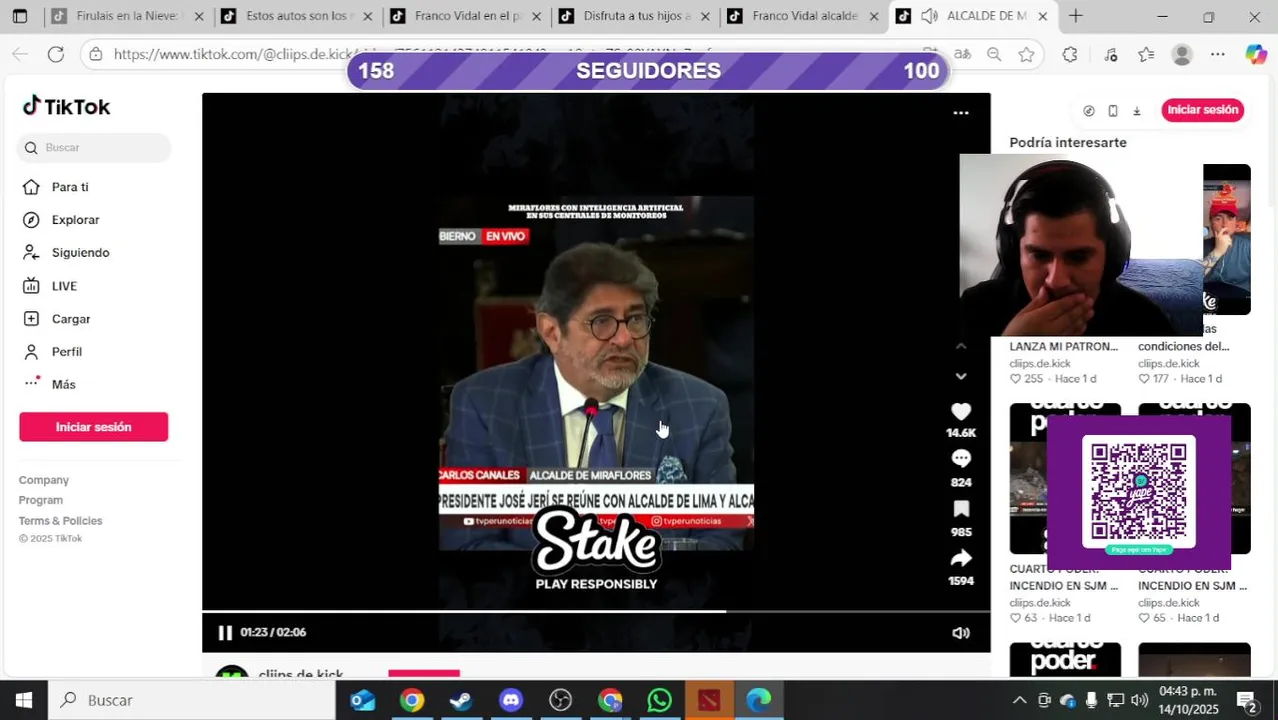Open the tab actions menu
Viewport: 1278px width, 720px height.
click(20, 16)
